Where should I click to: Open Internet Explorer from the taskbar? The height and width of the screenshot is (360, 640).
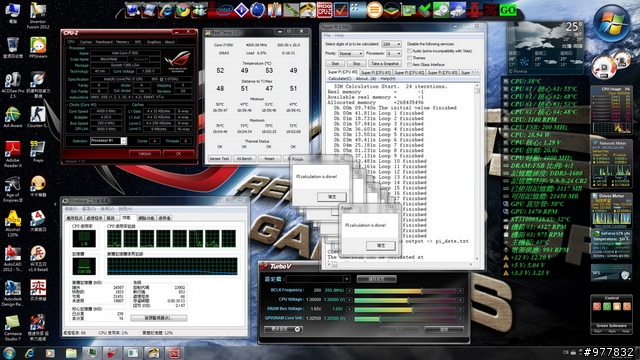point(29,353)
